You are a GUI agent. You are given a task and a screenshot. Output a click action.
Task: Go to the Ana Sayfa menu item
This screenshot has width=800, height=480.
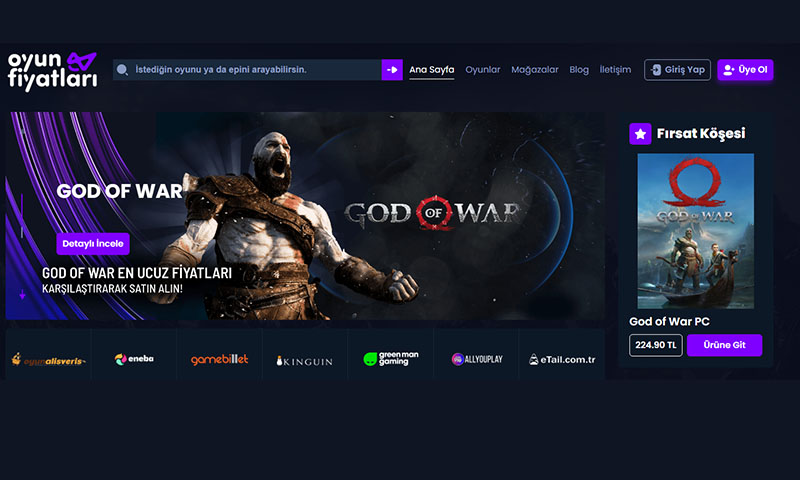pyautogui.click(x=432, y=70)
